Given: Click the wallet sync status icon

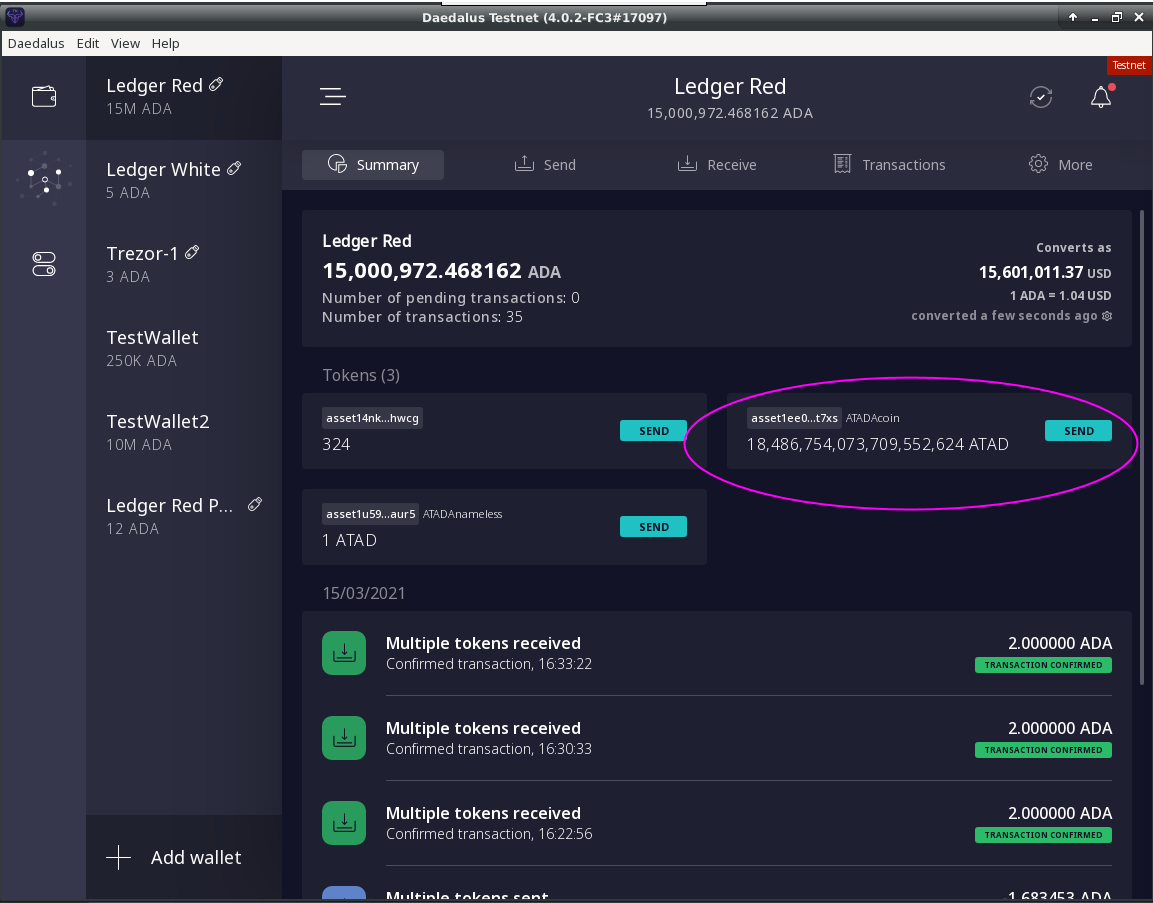Looking at the screenshot, I should [x=1040, y=96].
